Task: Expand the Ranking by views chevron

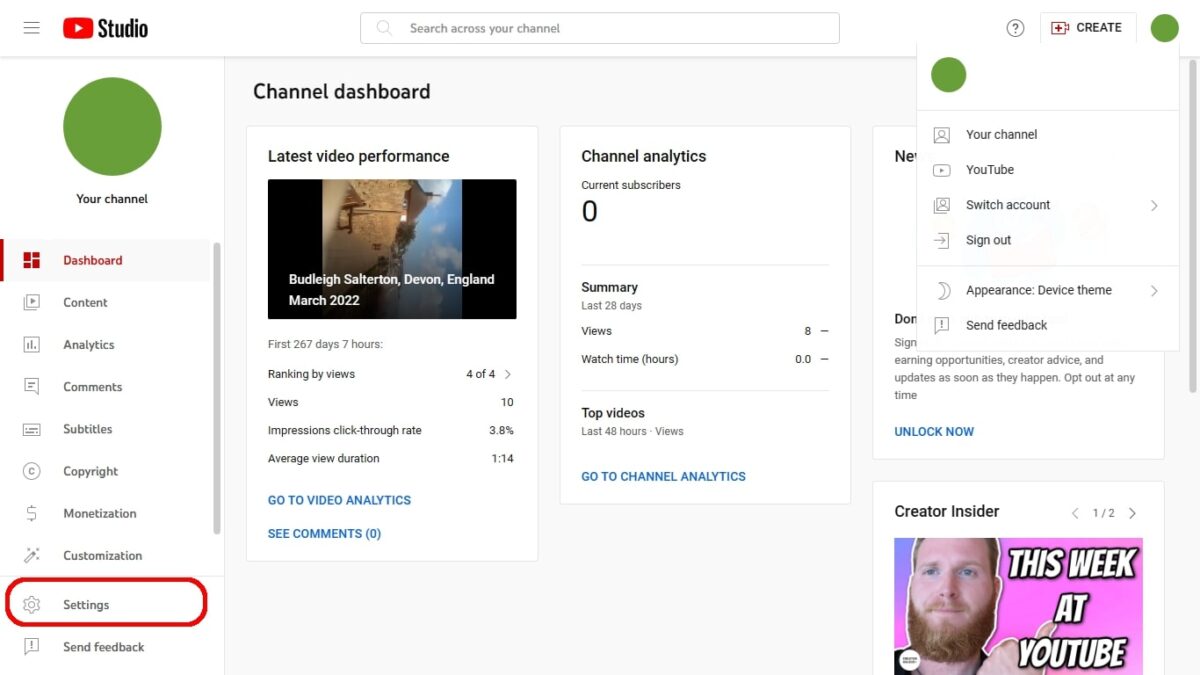Action: (508, 374)
